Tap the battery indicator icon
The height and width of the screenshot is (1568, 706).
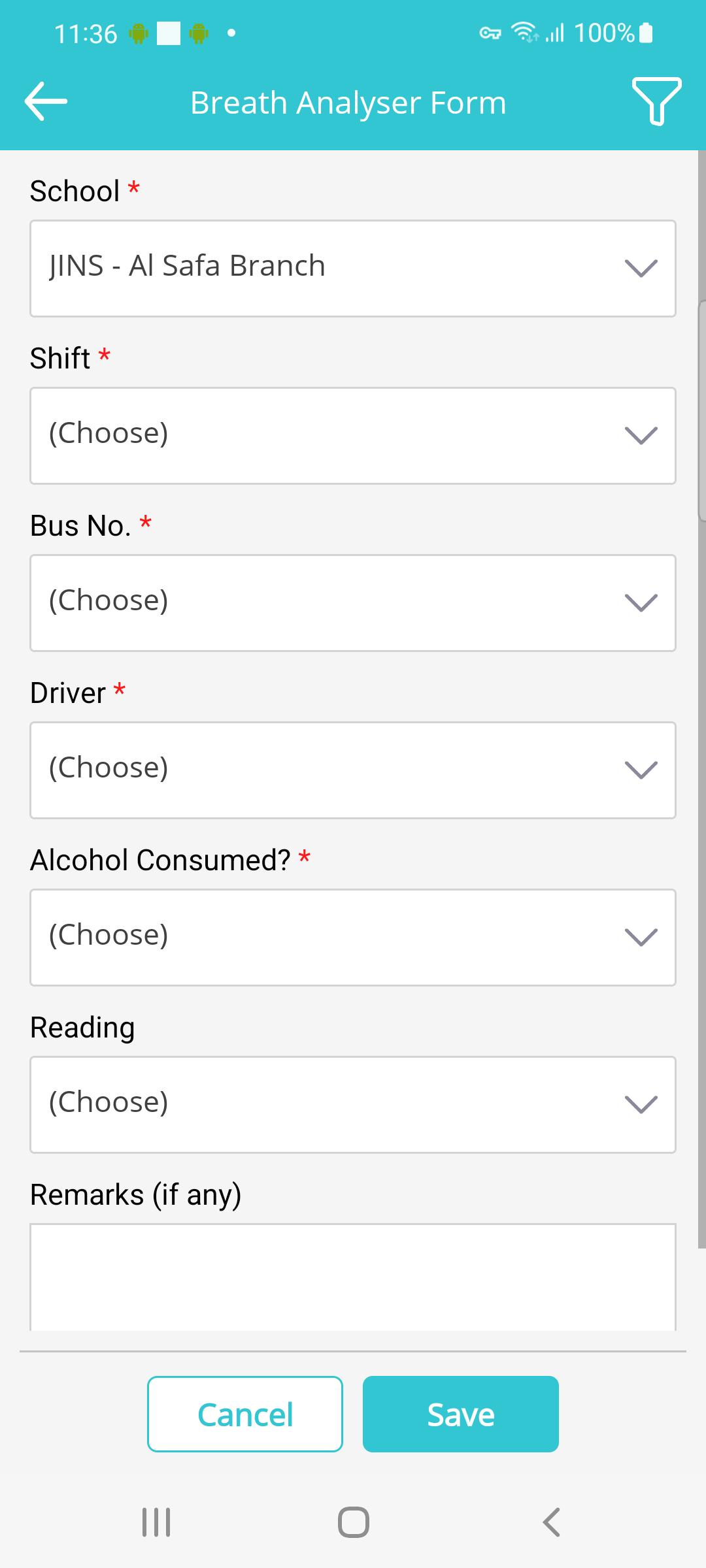[x=646, y=33]
